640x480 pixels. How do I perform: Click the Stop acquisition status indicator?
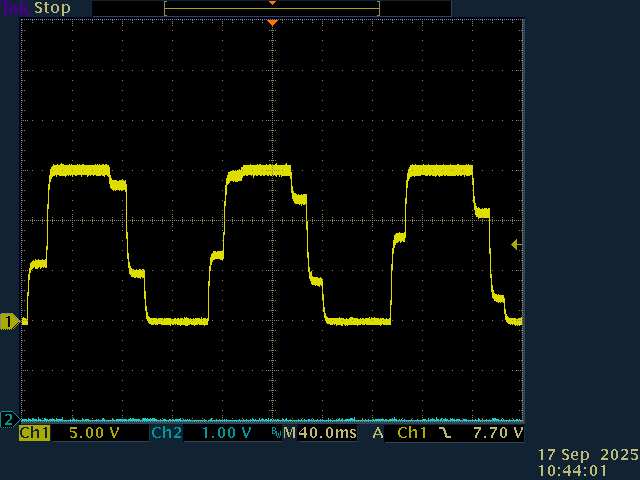(x=51, y=7)
